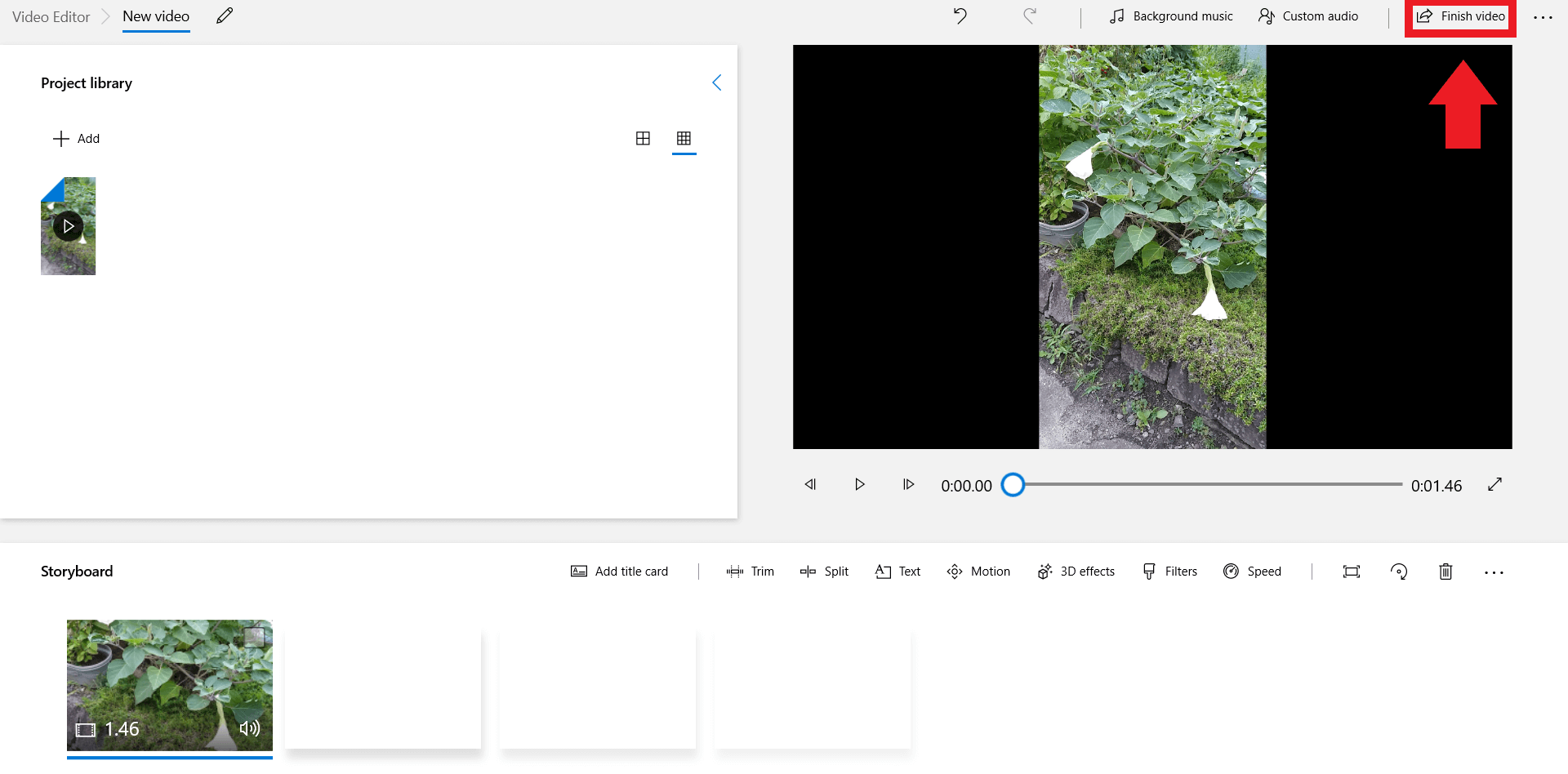Open more options in top bar
Screen dimensions: 1568x774
click(1543, 17)
